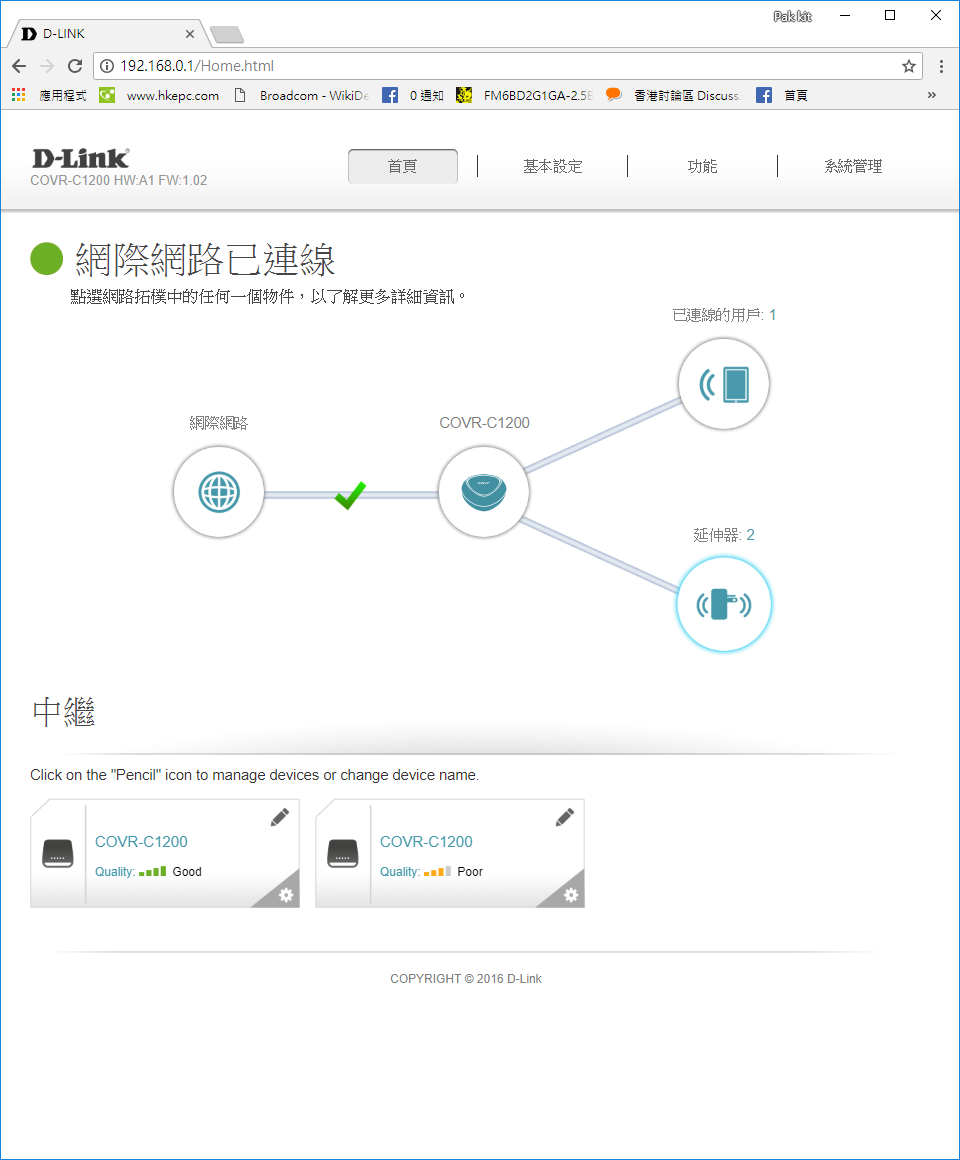Open the 香港討論區 Discuss bookmark
Image resolution: width=960 pixels, height=1160 pixels.
(674, 95)
